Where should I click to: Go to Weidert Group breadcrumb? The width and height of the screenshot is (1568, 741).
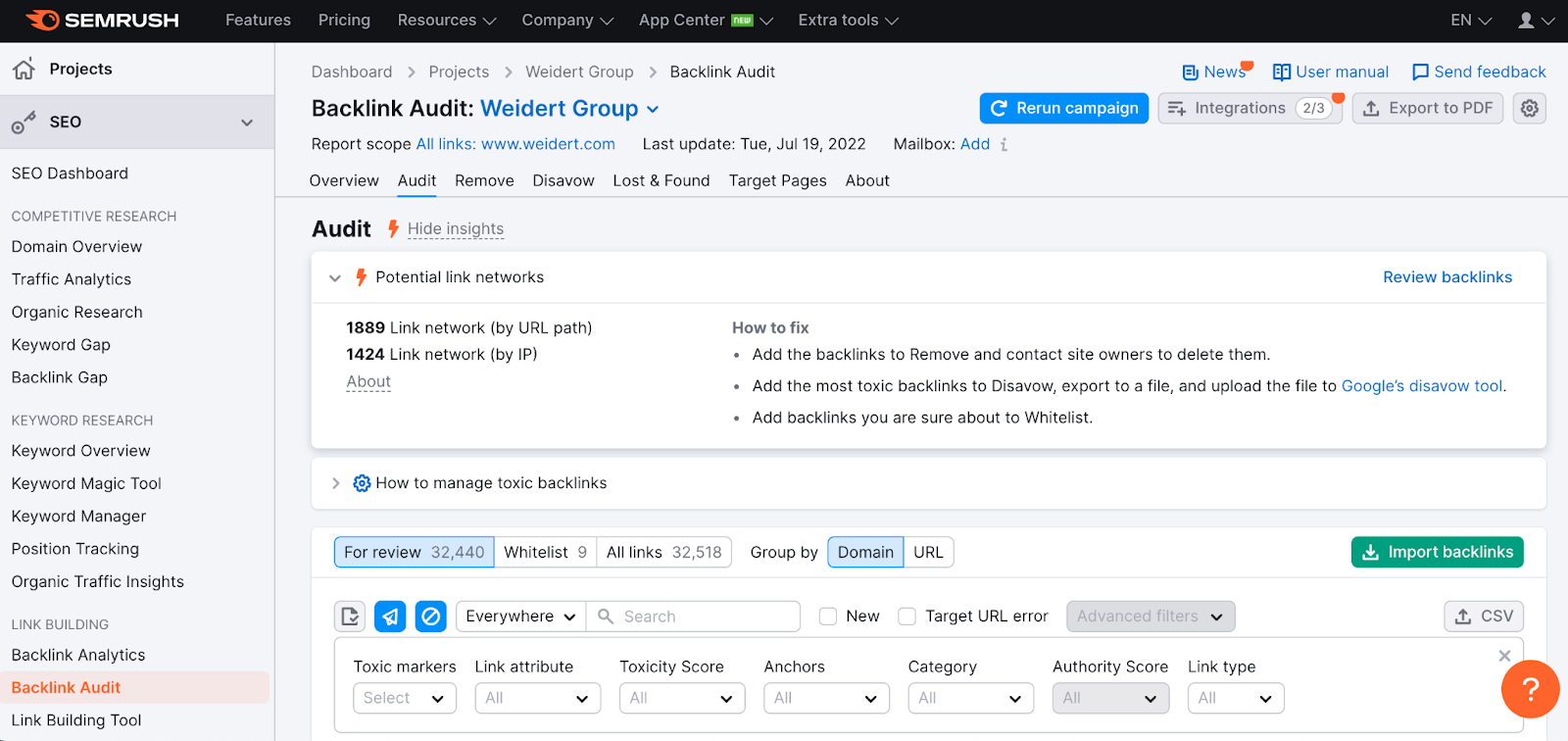(x=579, y=72)
